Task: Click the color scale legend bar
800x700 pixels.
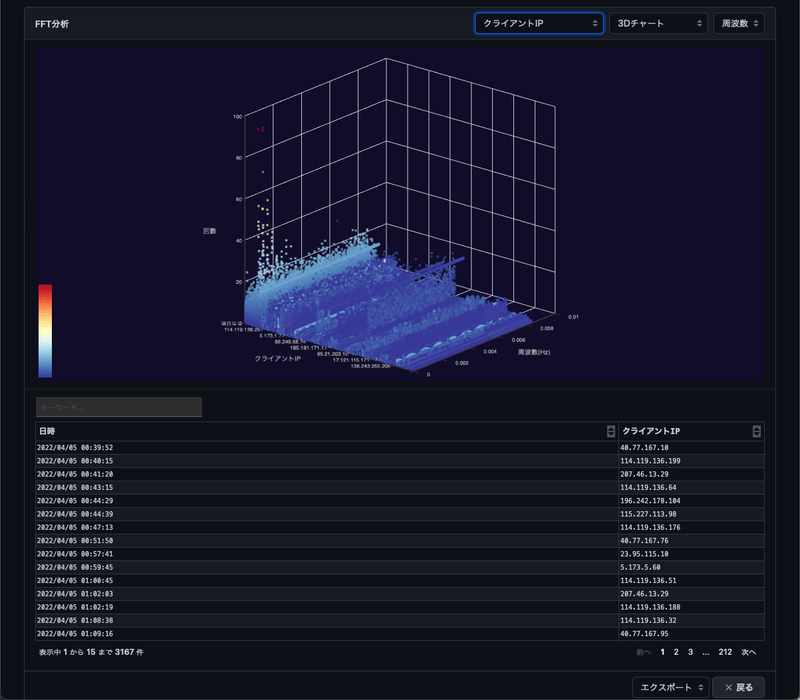Action: [45, 330]
